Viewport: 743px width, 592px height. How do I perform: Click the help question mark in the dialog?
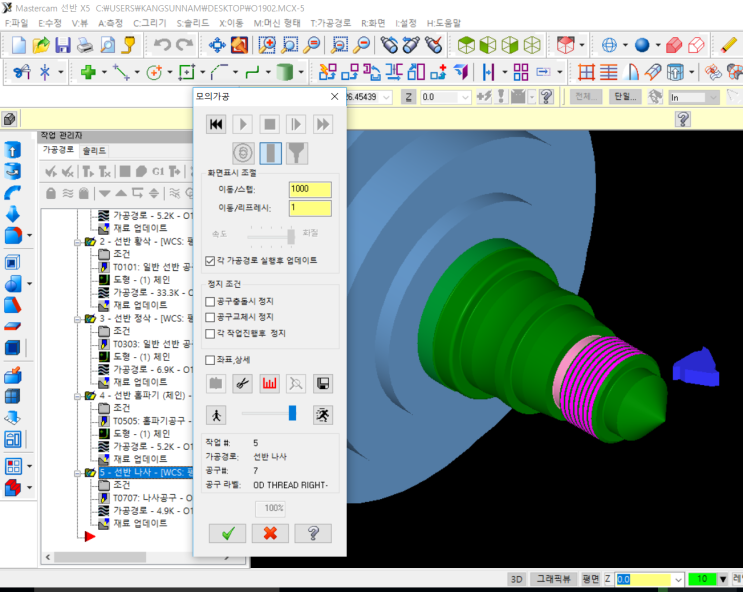point(313,533)
